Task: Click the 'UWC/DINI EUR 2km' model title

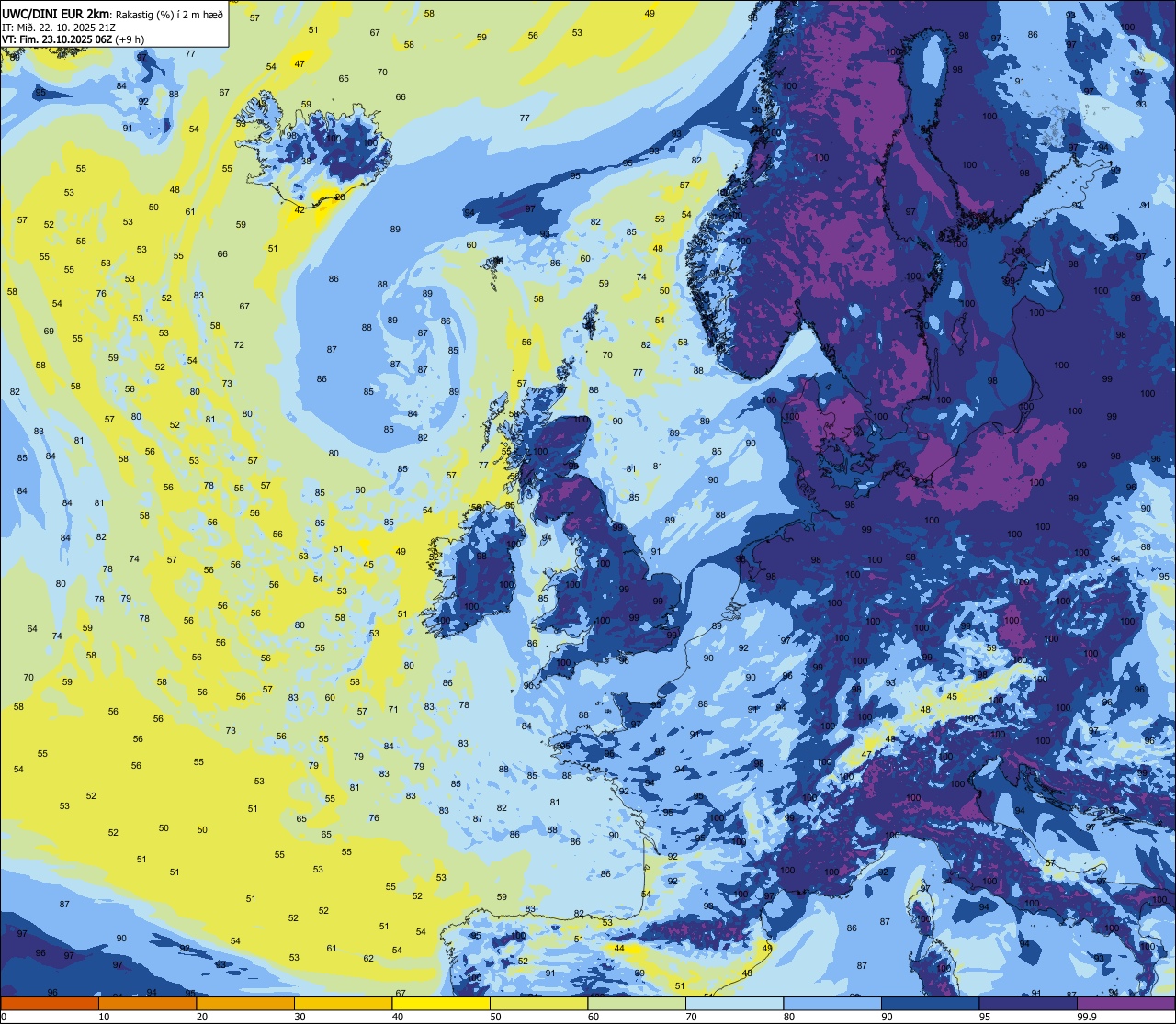Action: tap(55, 13)
